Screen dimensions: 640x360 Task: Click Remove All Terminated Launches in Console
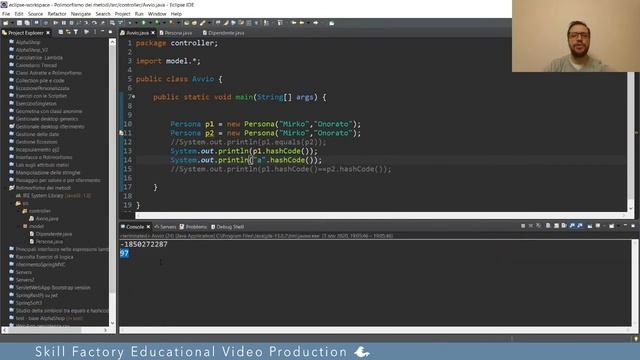click(x=538, y=226)
